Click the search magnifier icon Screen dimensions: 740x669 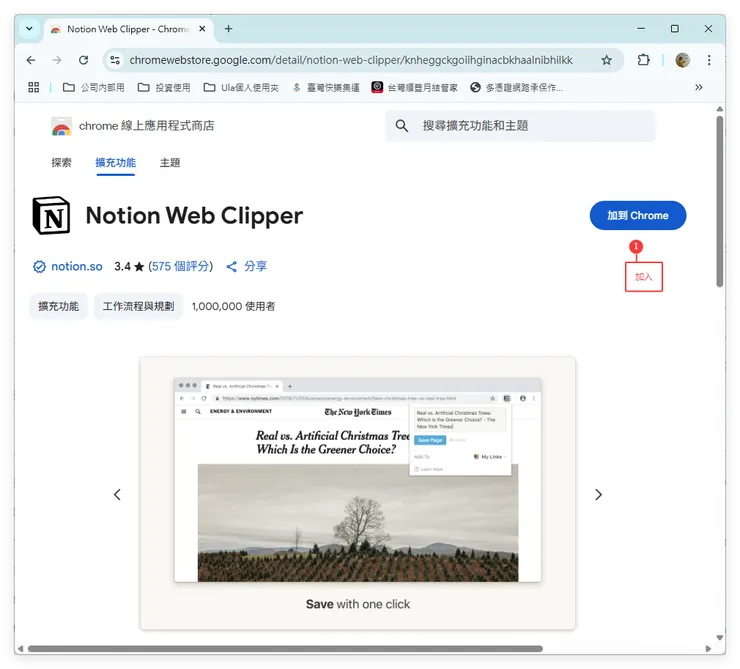click(402, 125)
